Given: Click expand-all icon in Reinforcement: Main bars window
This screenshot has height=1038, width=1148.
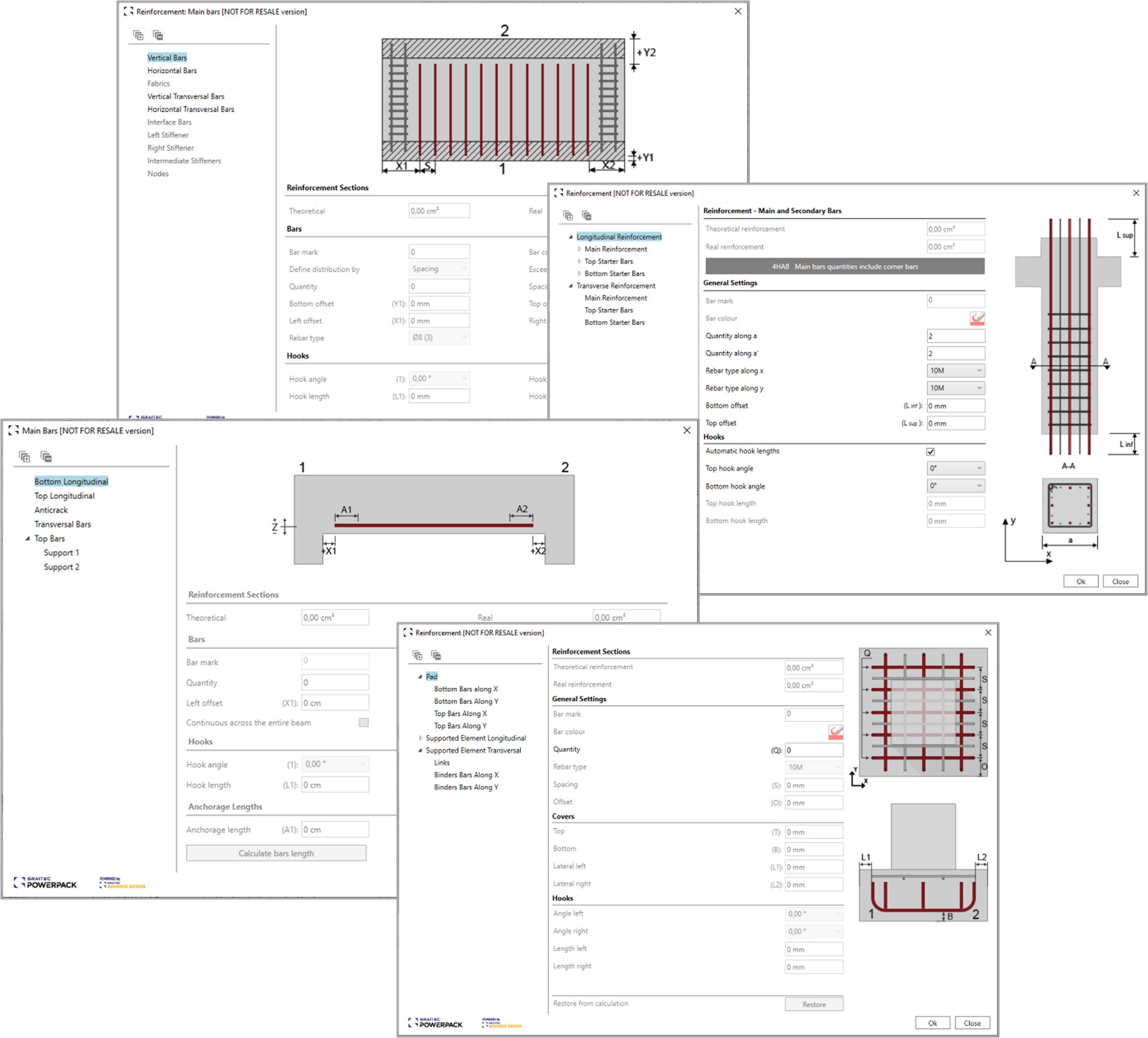Looking at the screenshot, I should 139,35.
